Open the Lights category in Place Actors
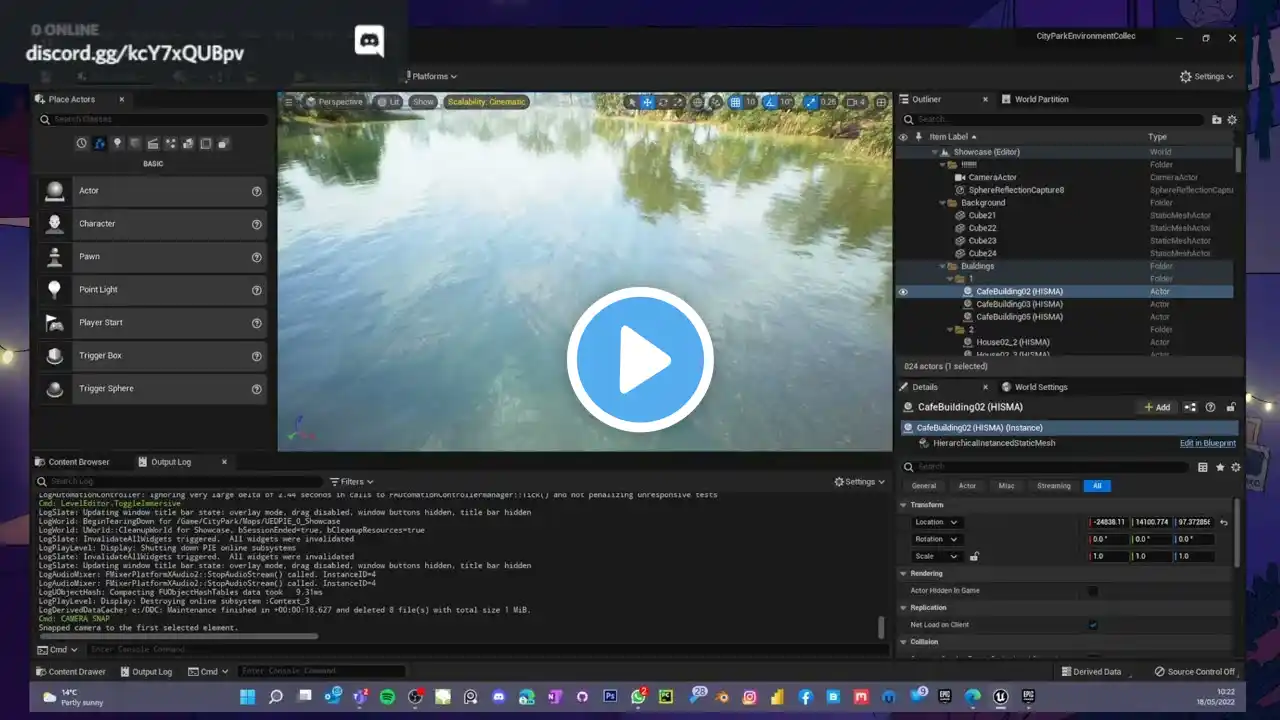Screen dimensions: 1280x720 coord(117,143)
